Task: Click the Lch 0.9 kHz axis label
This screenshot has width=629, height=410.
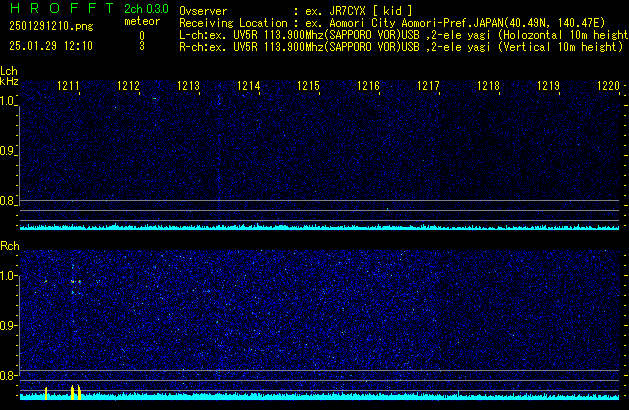Action: pos(7,151)
